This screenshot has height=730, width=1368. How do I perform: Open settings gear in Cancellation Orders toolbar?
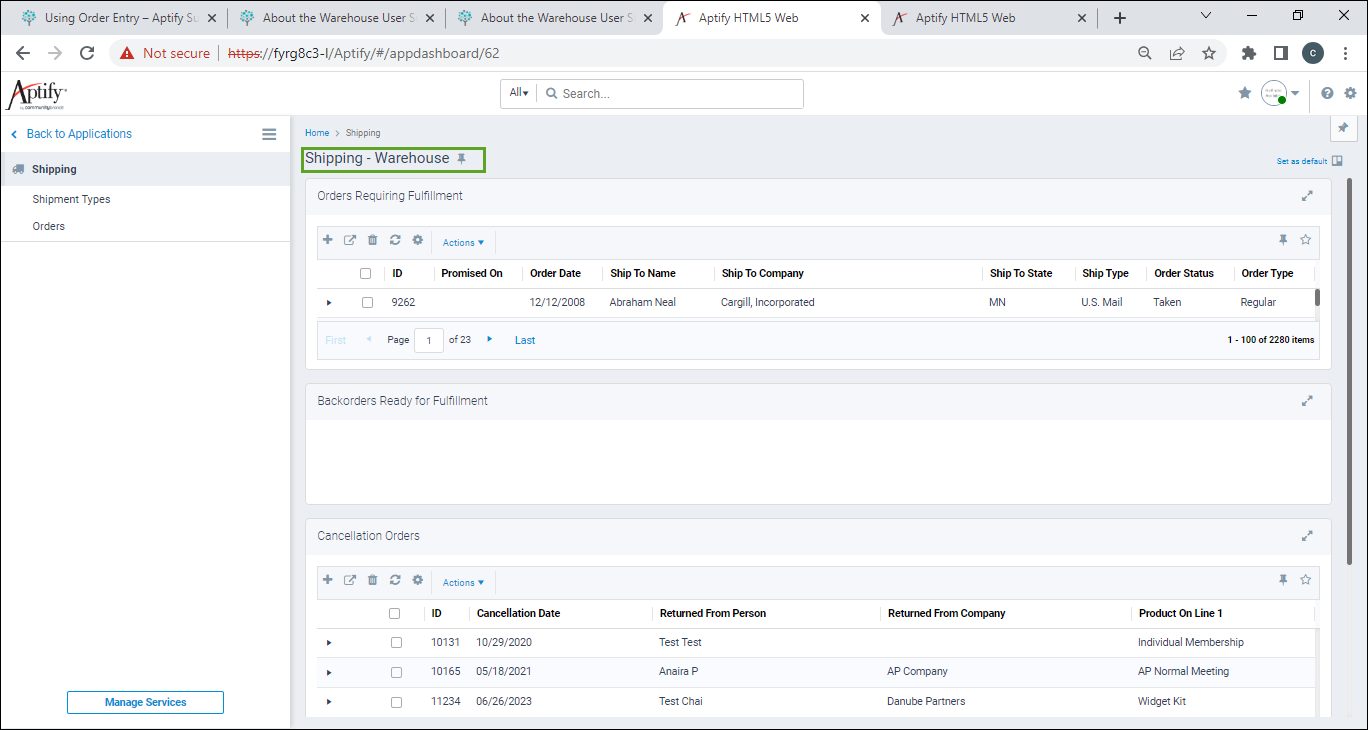point(418,580)
